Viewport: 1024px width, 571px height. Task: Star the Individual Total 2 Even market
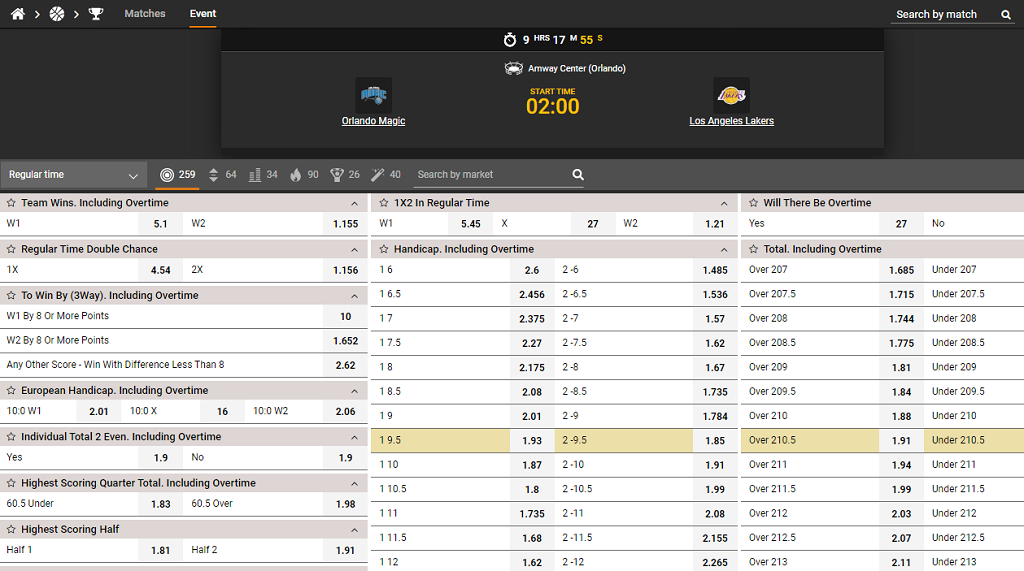[x=11, y=437]
